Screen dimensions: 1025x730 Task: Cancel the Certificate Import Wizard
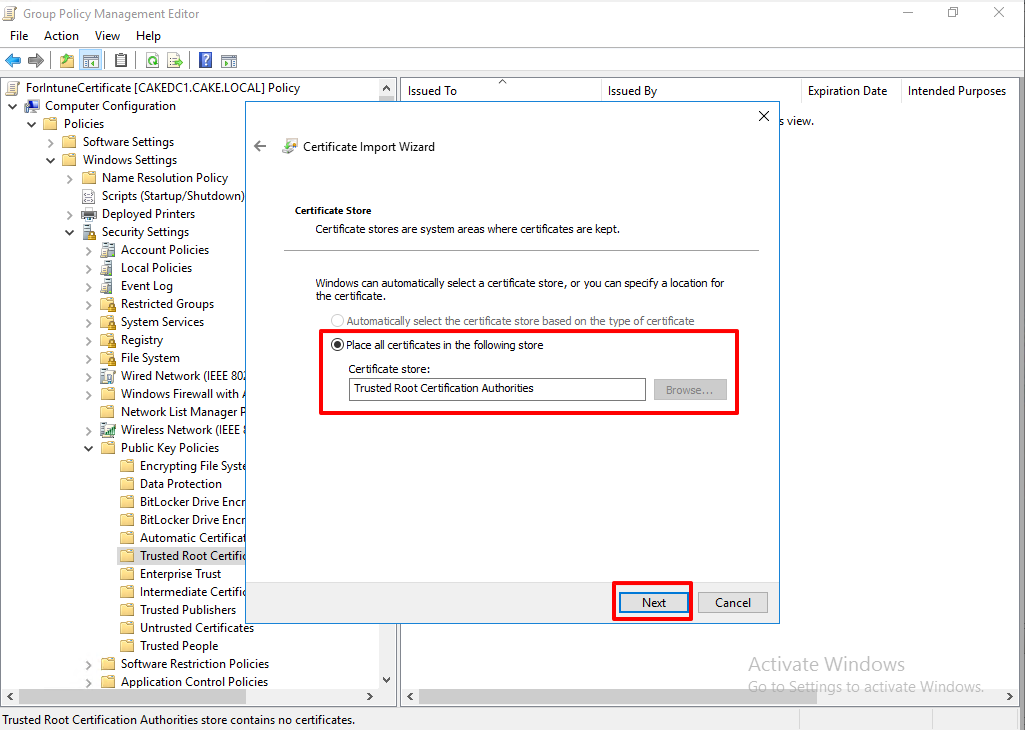coord(733,603)
